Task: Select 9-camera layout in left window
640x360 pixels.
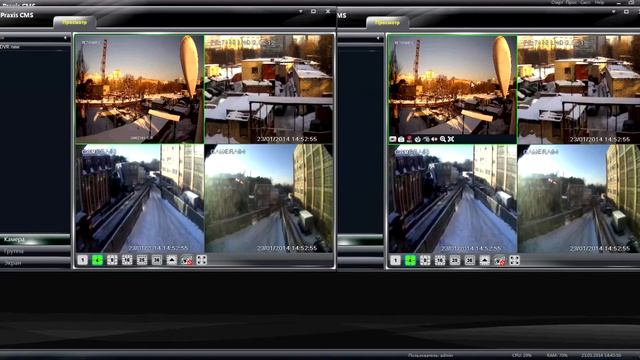Action: pyautogui.click(x=112, y=260)
